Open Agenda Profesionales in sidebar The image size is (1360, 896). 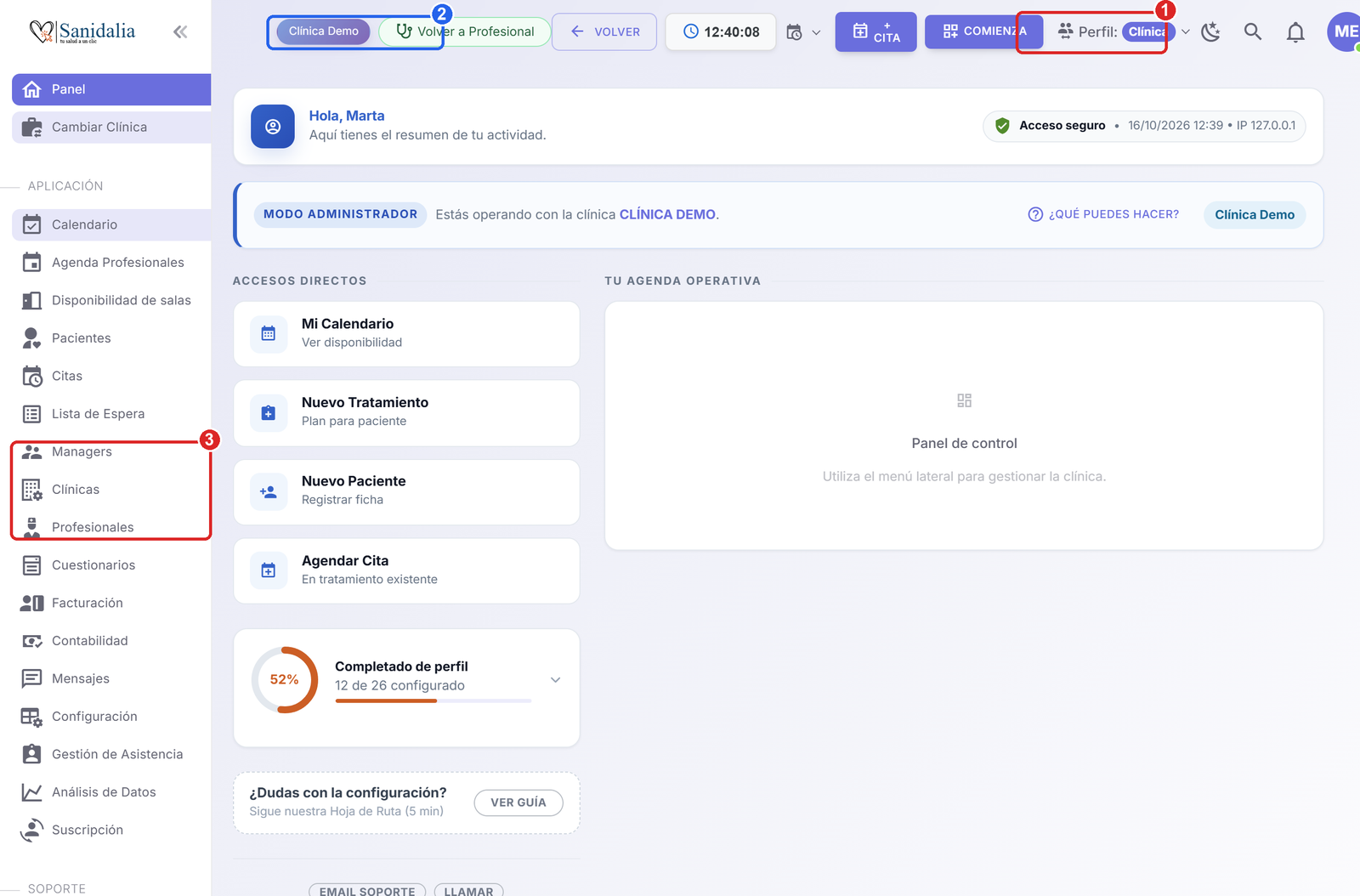(x=111, y=263)
